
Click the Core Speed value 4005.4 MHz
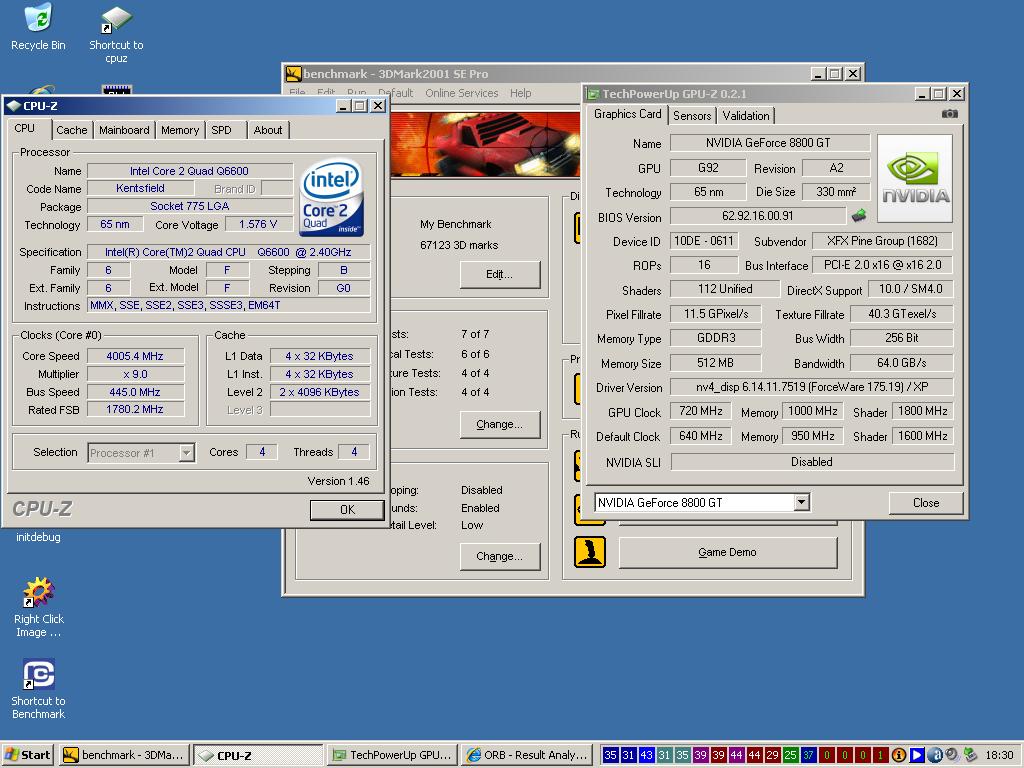tap(135, 356)
